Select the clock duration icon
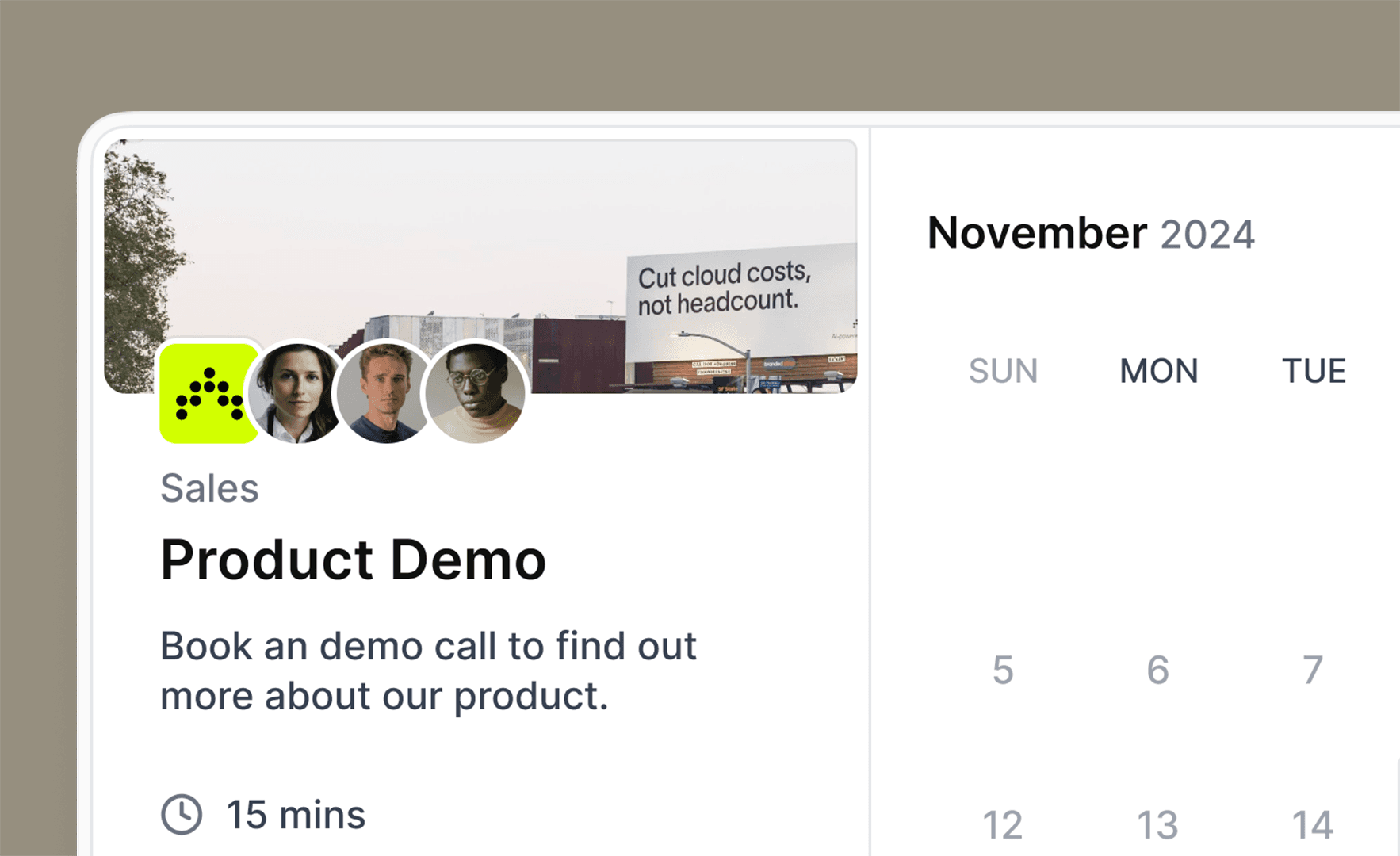This screenshot has height=856, width=1400. [181, 814]
